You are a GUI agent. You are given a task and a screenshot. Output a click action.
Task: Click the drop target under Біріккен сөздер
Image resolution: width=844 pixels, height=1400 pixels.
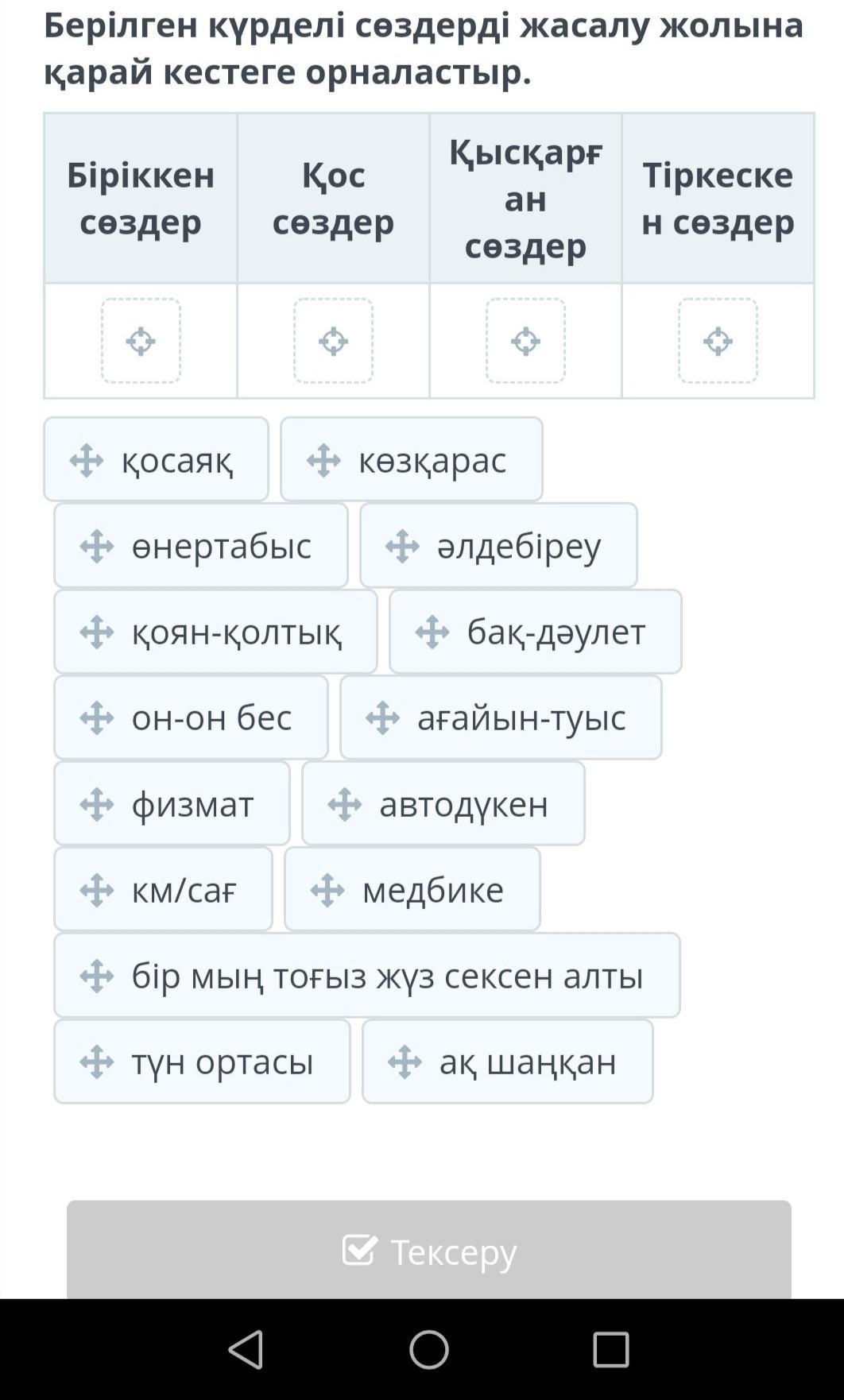pos(141,341)
